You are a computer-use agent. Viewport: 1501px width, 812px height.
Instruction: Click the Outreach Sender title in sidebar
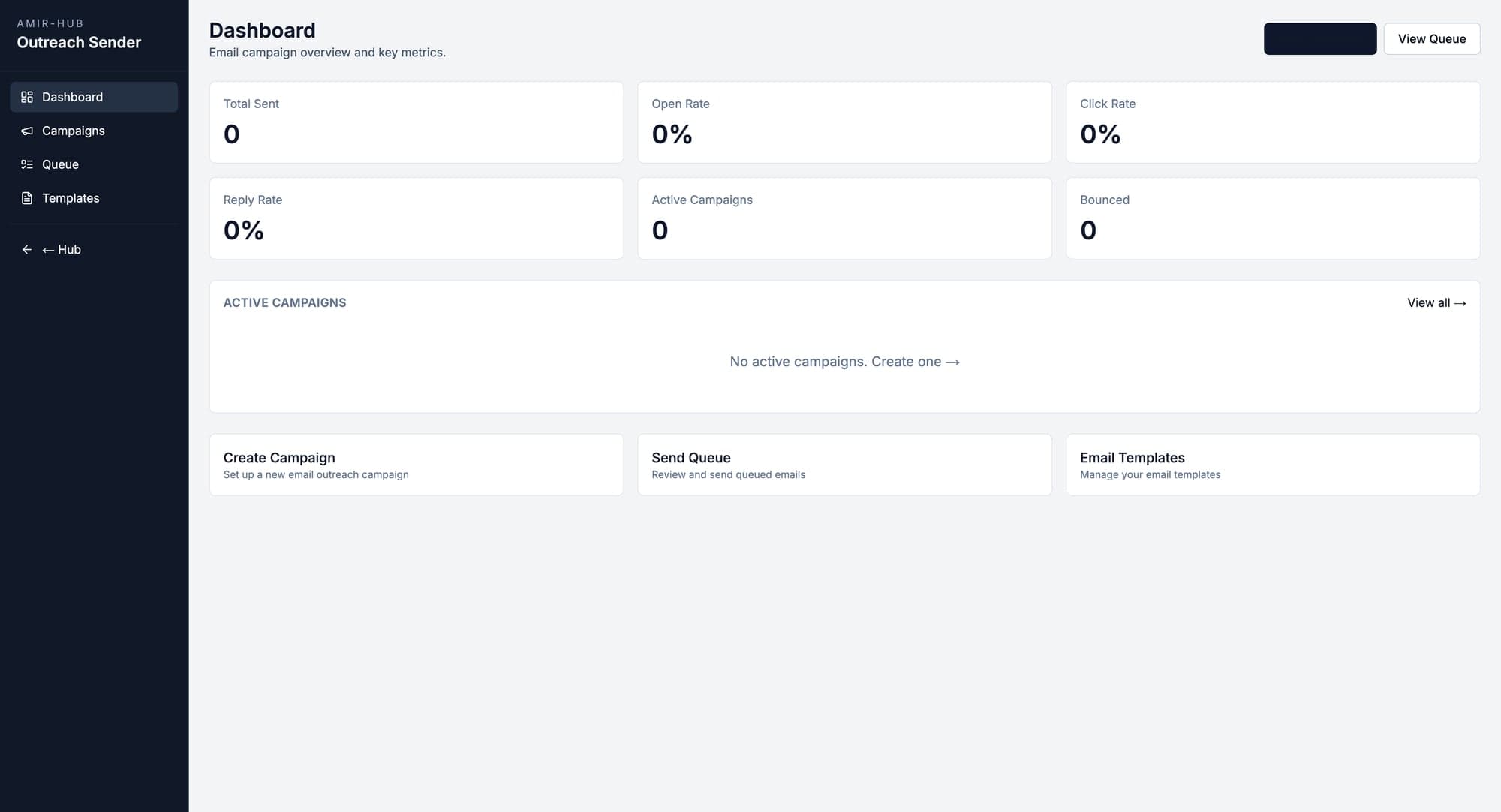click(x=79, y=43)
